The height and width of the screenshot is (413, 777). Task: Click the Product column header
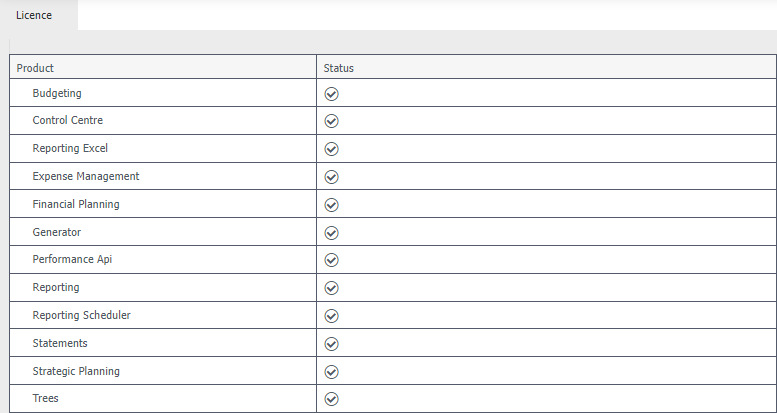tap(35, 68)
